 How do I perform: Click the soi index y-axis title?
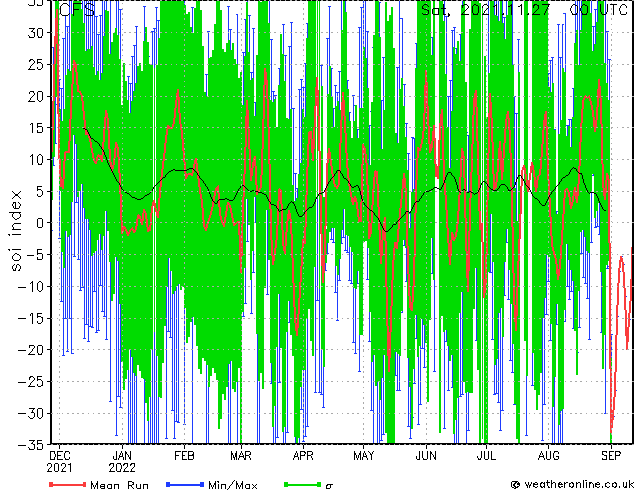[x=15, y=230]
